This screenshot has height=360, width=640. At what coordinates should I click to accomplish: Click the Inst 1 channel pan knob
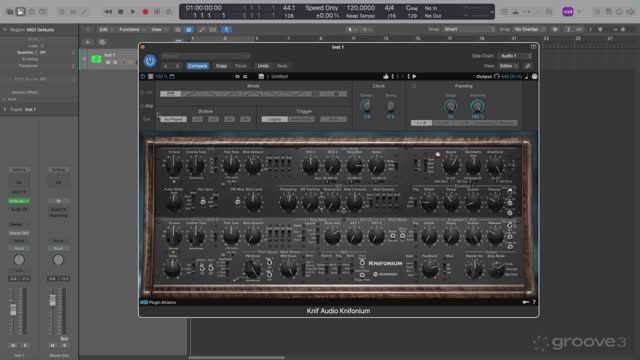click(x=19, y=260)
